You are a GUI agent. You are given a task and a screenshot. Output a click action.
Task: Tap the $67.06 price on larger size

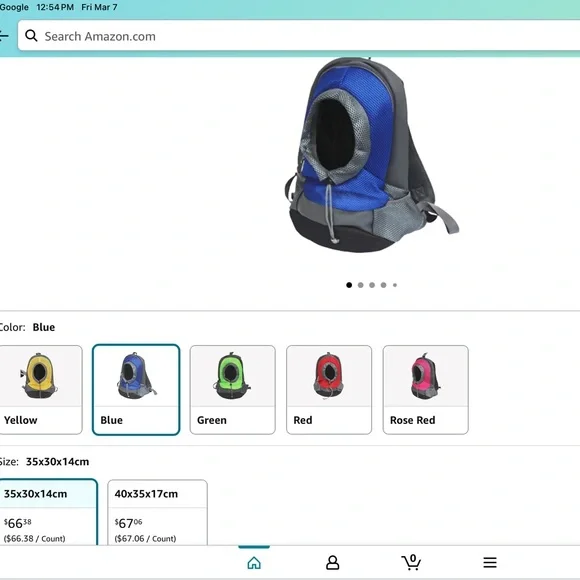(x=128, y=523)
